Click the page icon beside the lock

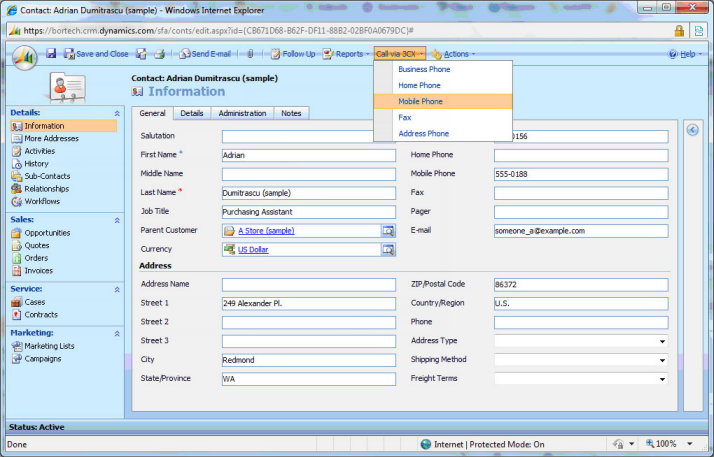click(699, 31)
